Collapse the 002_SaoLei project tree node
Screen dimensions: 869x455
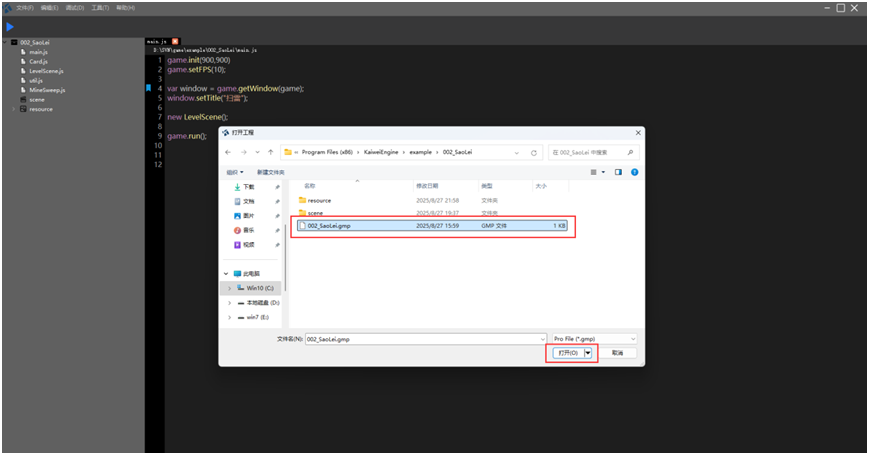click(6, 42)
